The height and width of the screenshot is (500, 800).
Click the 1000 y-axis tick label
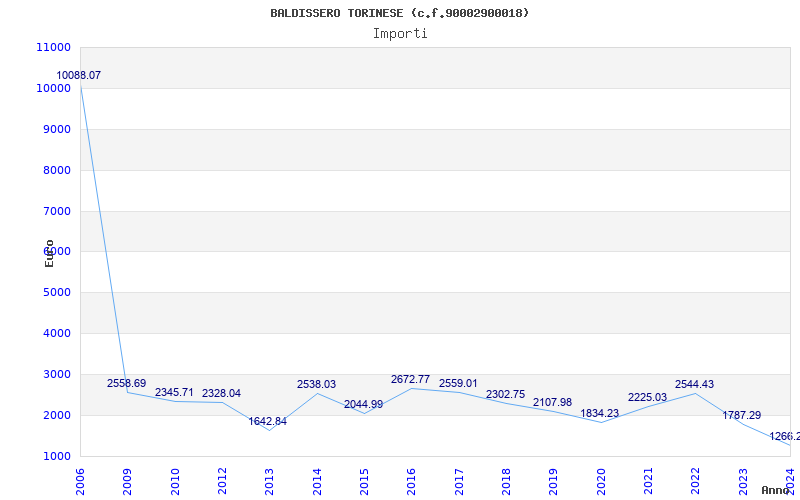click(57, 457)
